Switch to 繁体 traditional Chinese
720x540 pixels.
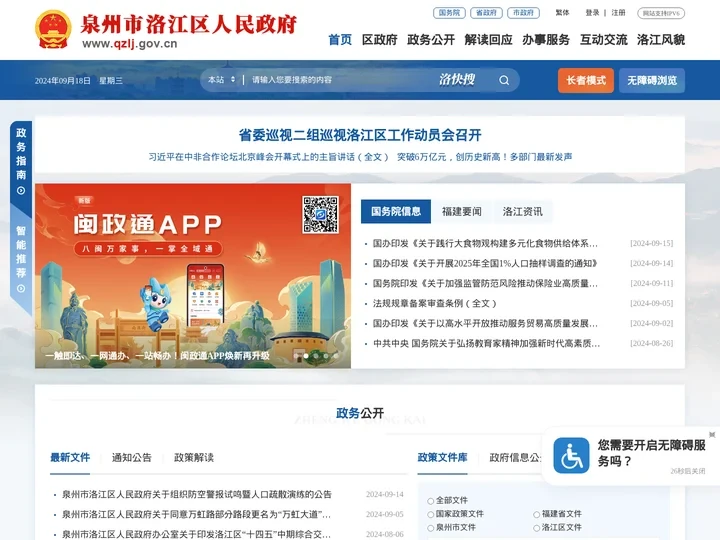coord(562,13)
